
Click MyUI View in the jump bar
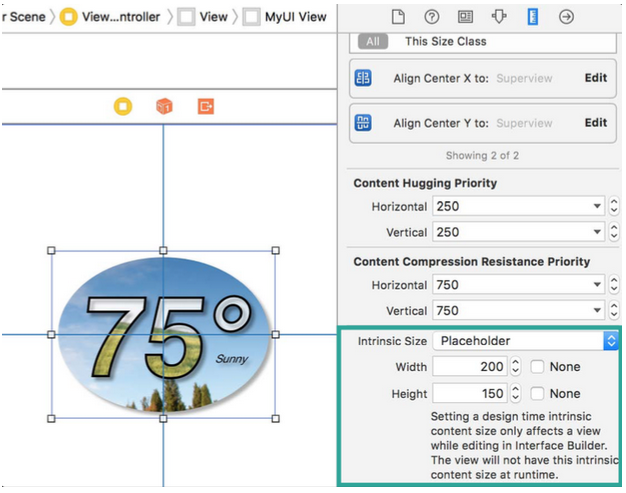[x=295, y=17]
